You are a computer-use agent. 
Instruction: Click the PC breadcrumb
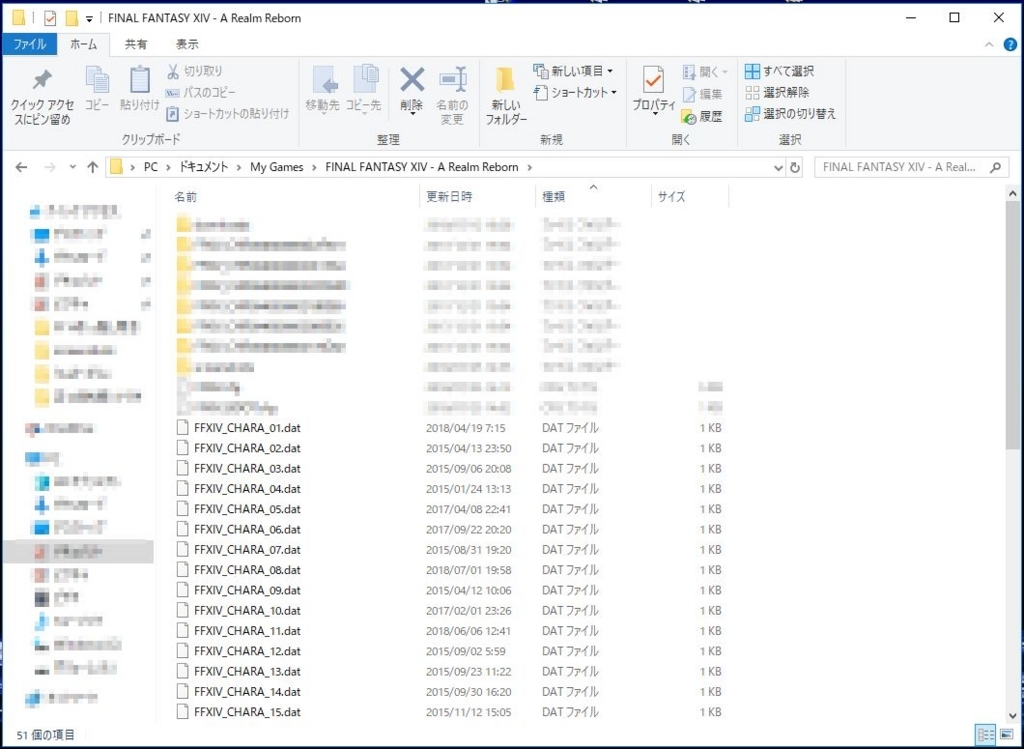click(x=151, y=167)
